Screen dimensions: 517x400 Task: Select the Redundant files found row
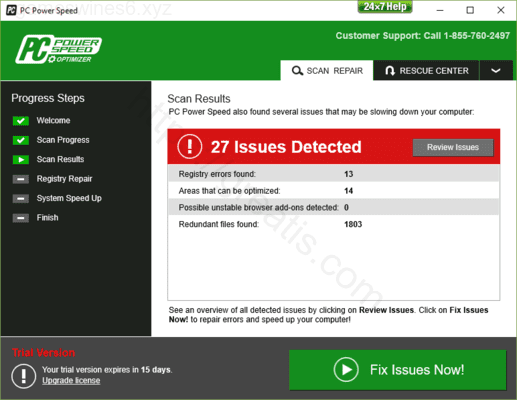pos(333,224)
